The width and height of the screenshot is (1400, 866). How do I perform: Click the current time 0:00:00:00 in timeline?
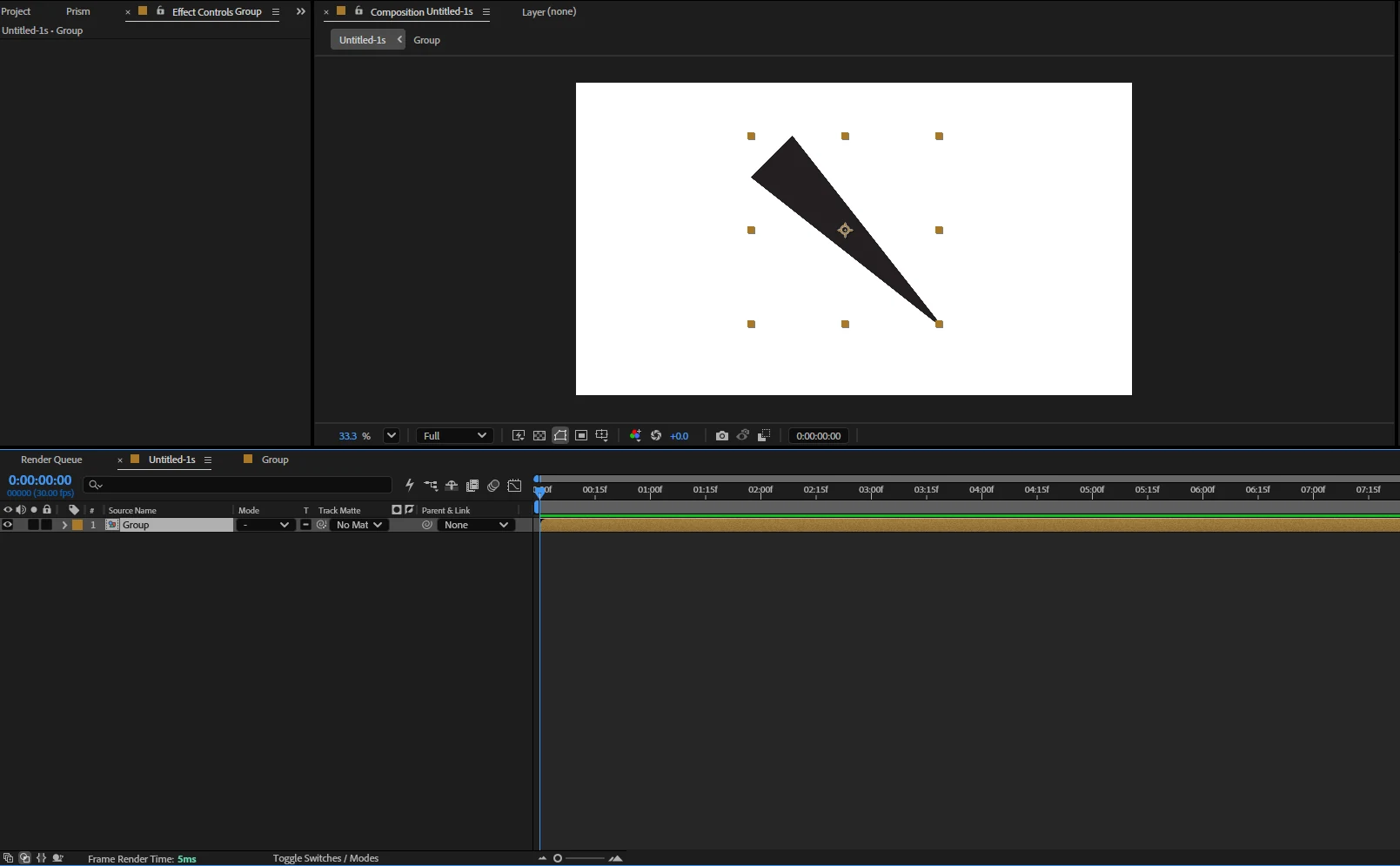(x=40, y=480)
